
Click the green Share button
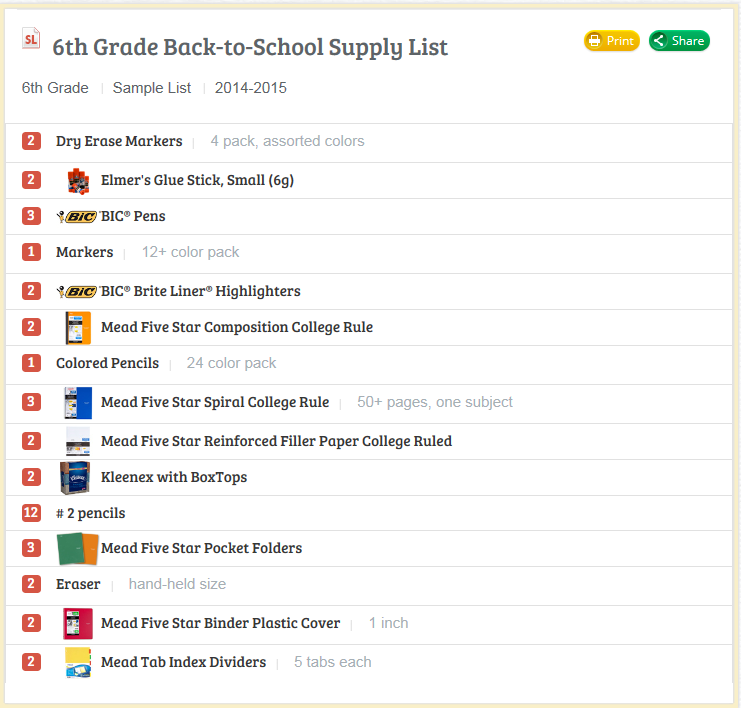click(x=679, y=41)
